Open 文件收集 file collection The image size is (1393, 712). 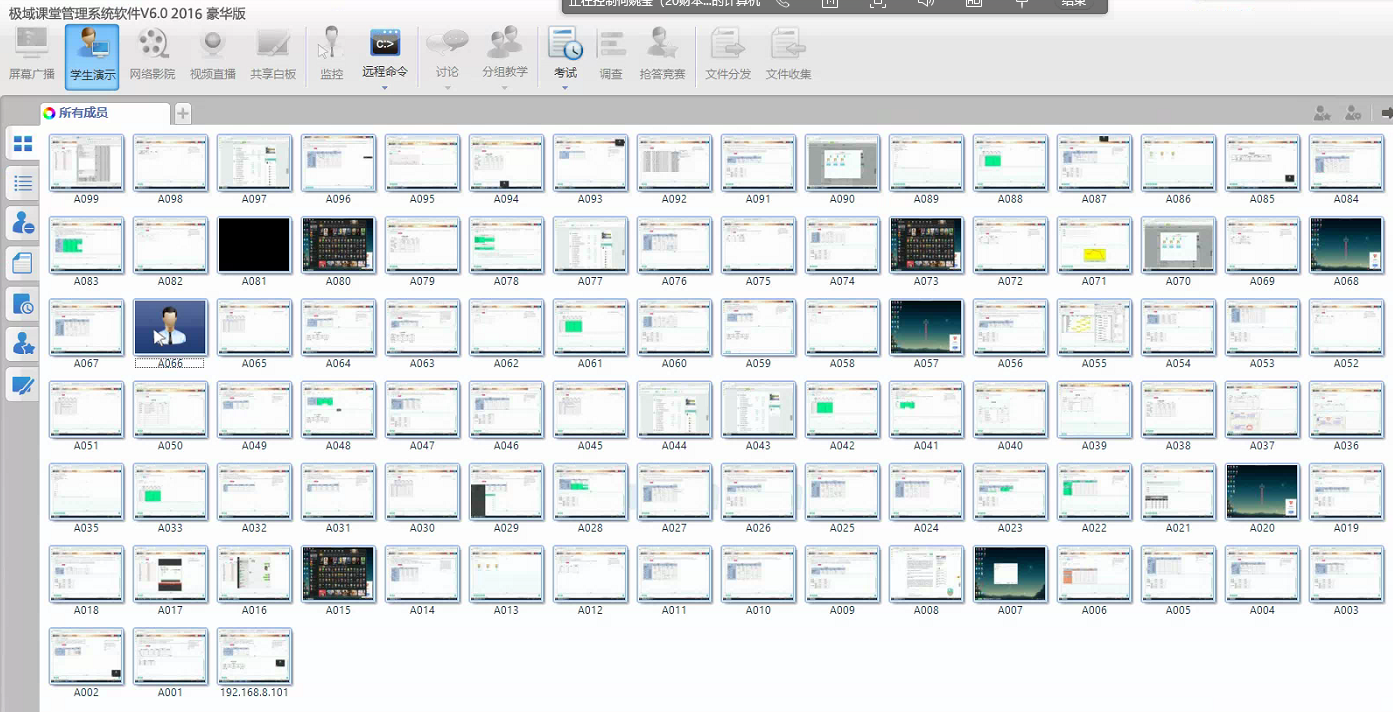point(788,56)
